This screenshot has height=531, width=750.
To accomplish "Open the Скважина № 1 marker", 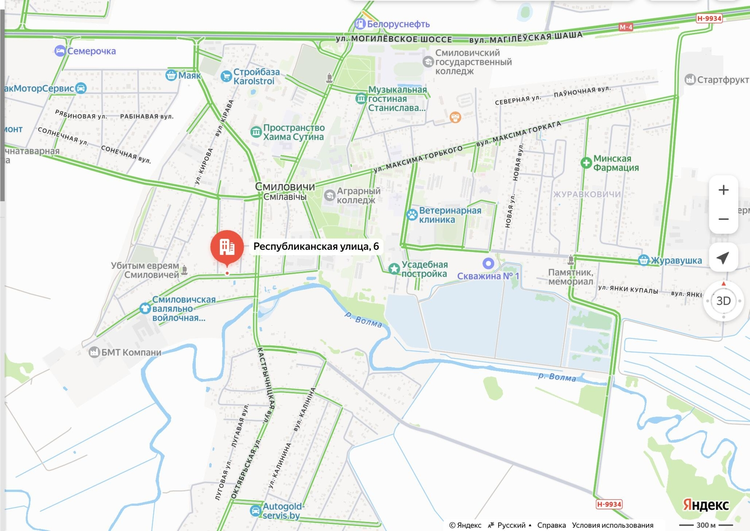I will [488, 264].
